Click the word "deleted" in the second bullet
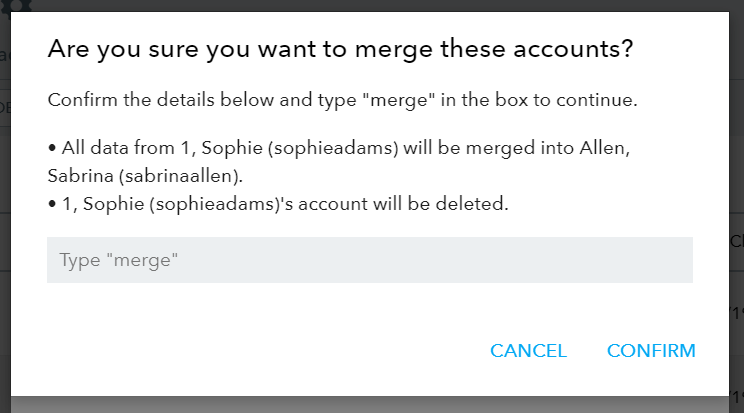The width and height of the screenshot is (744, 413). [x=471, y=204]
